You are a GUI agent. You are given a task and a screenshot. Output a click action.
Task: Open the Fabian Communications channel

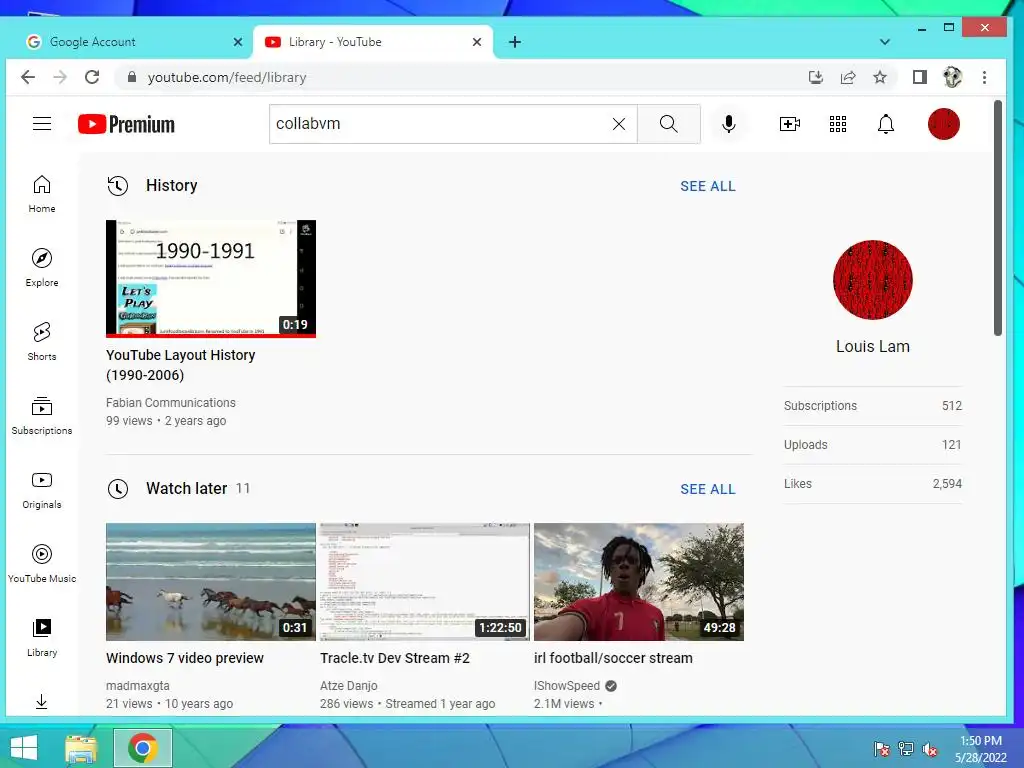170,403
